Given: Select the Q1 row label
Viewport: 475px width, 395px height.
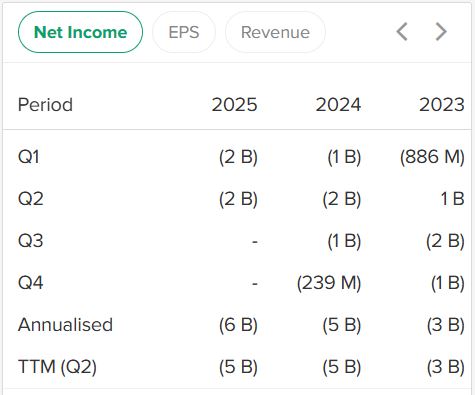Looking at the screenshot, I should pos(29,157).
